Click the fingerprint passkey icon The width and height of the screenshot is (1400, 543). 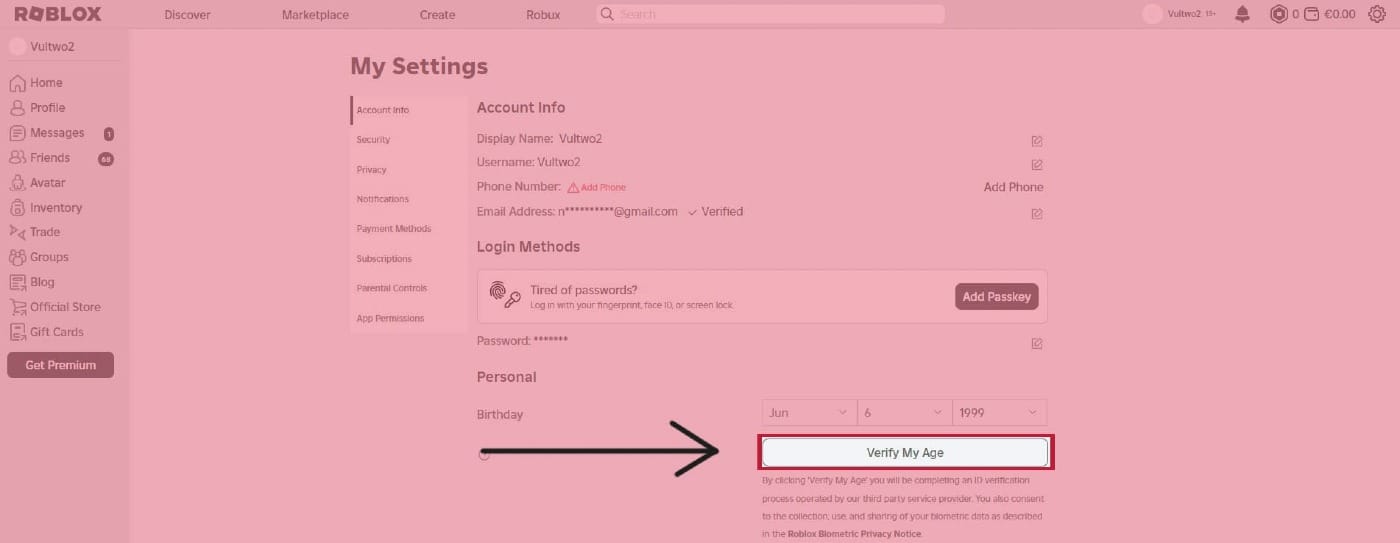[x=504, y=294]
